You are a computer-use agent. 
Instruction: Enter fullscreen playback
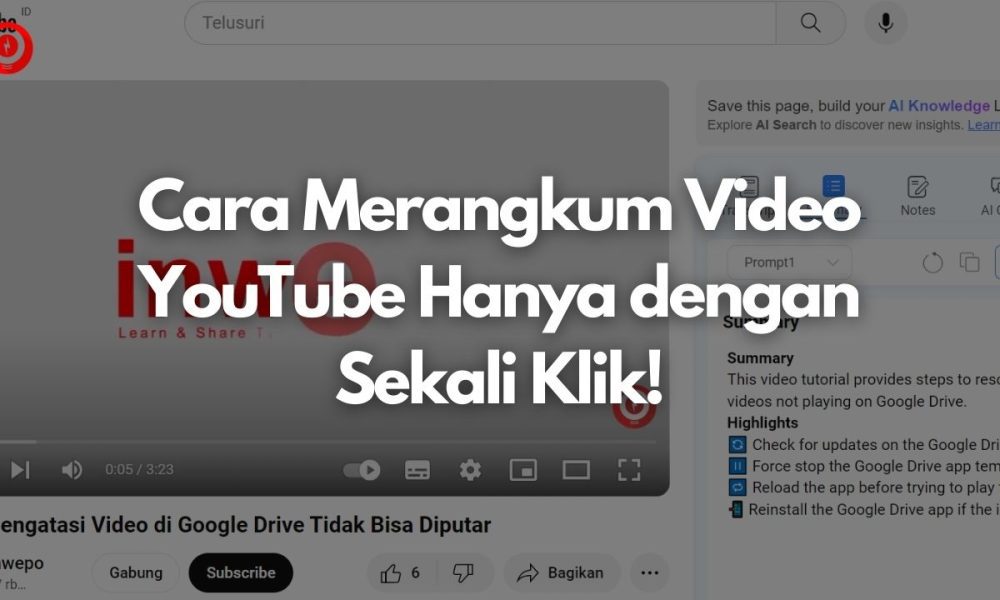pos(630,469)
